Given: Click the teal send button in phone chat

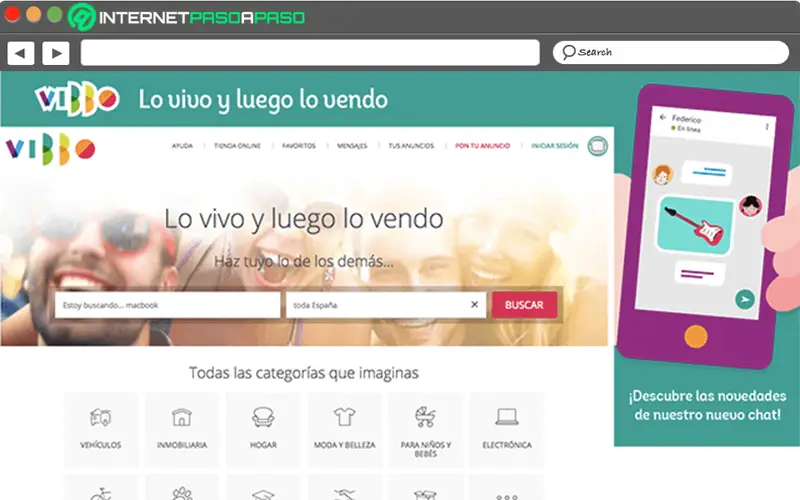Looking at the screenshot, I should [745, 299].
